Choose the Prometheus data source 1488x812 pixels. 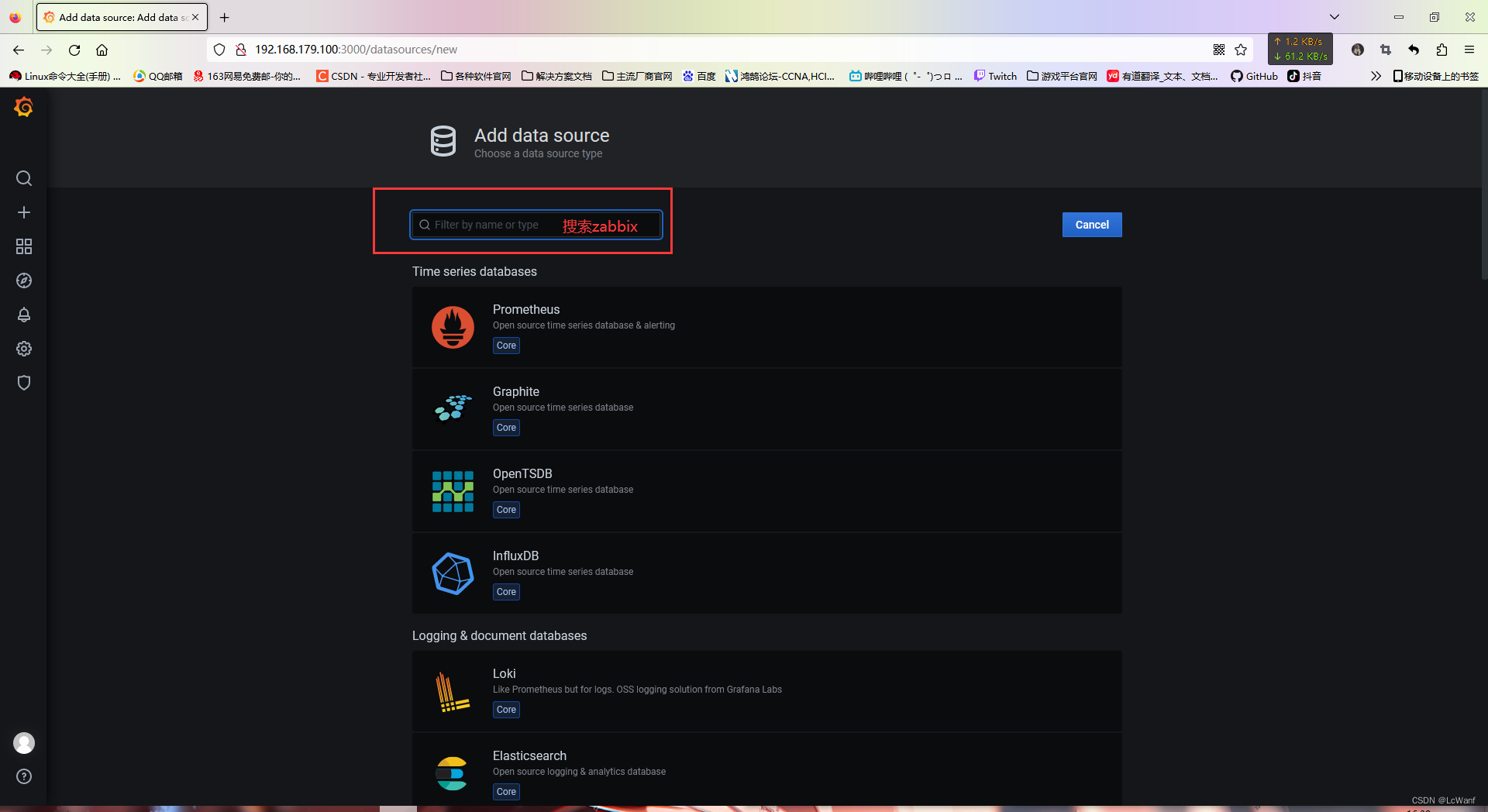pyautogui.click(x=767, y=327)
